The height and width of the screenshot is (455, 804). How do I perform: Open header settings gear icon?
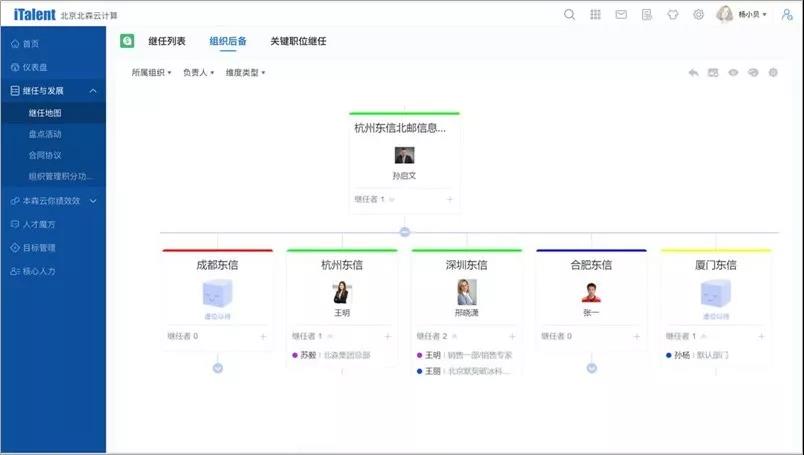(x=698, y=15)
